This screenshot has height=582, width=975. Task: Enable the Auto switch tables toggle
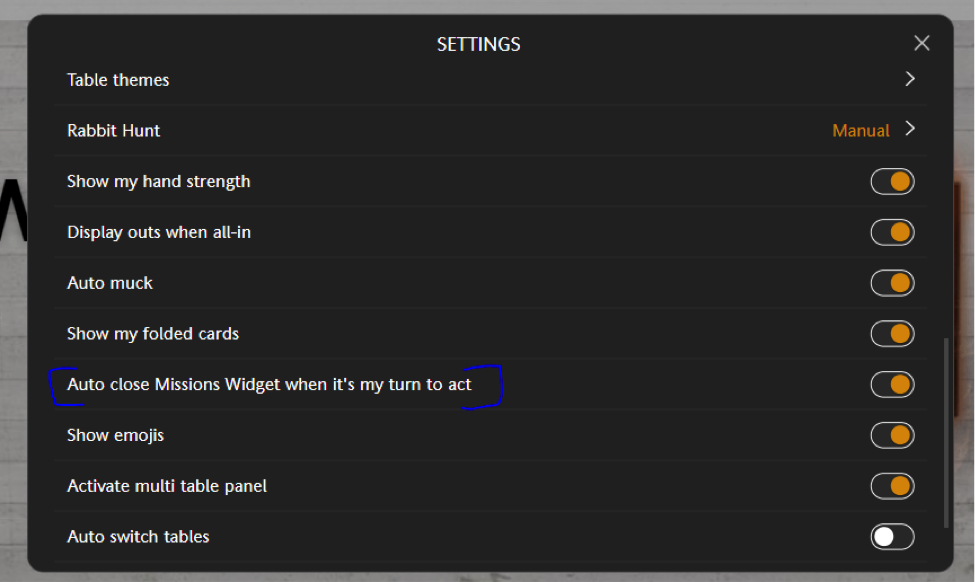pos(892,537)
